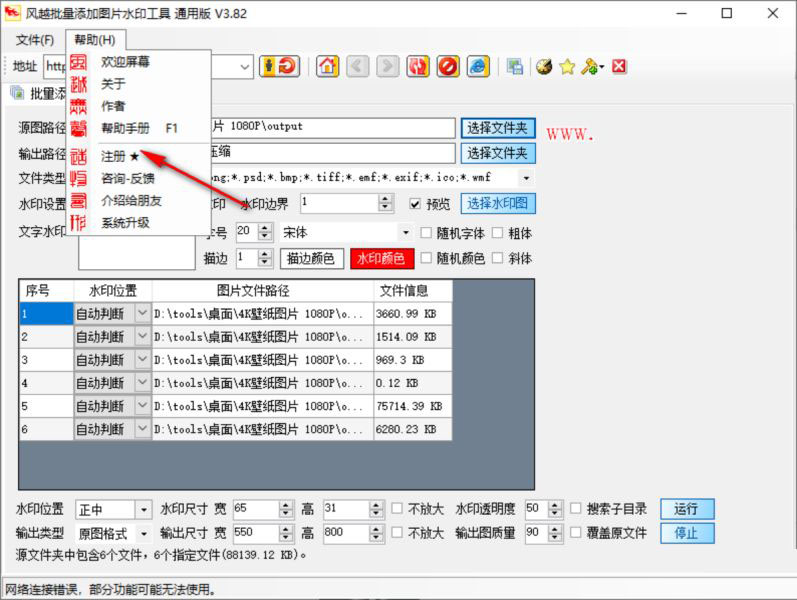This screenshot has width=797, height=600.
Task: Decrease the 输出图质量 spinner value
Action: coord(556,537)
